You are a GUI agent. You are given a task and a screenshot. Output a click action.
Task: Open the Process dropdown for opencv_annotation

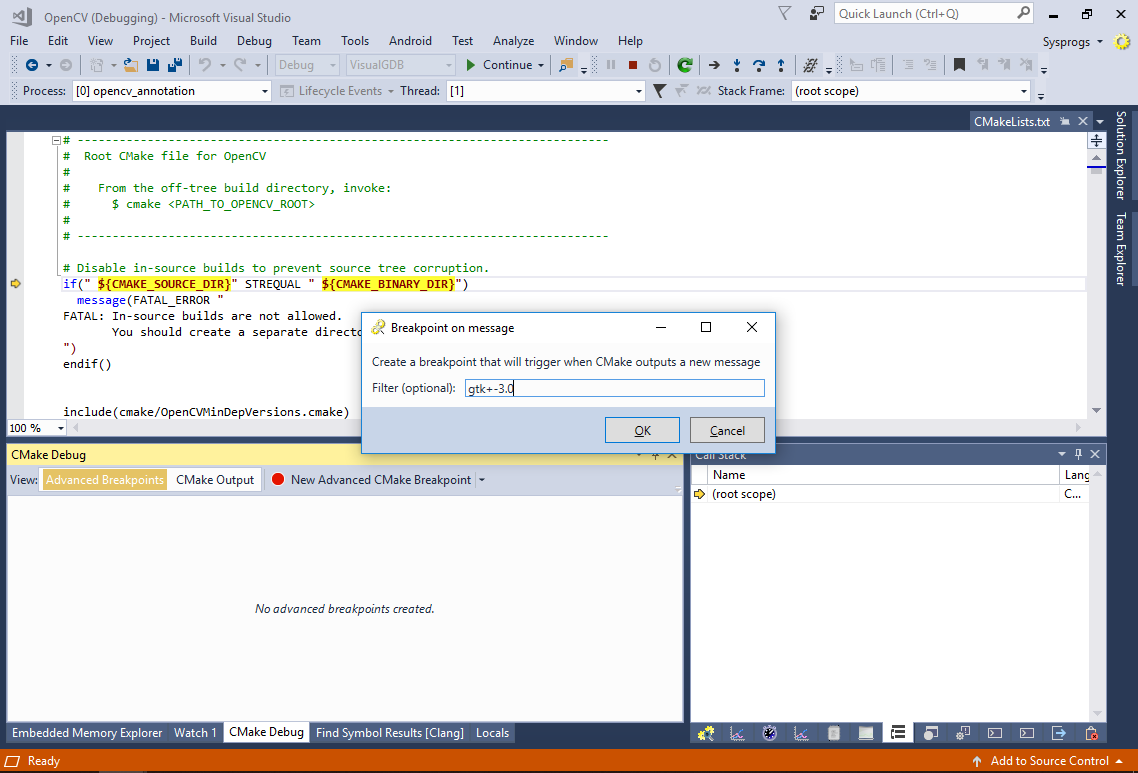coord(265,91)
